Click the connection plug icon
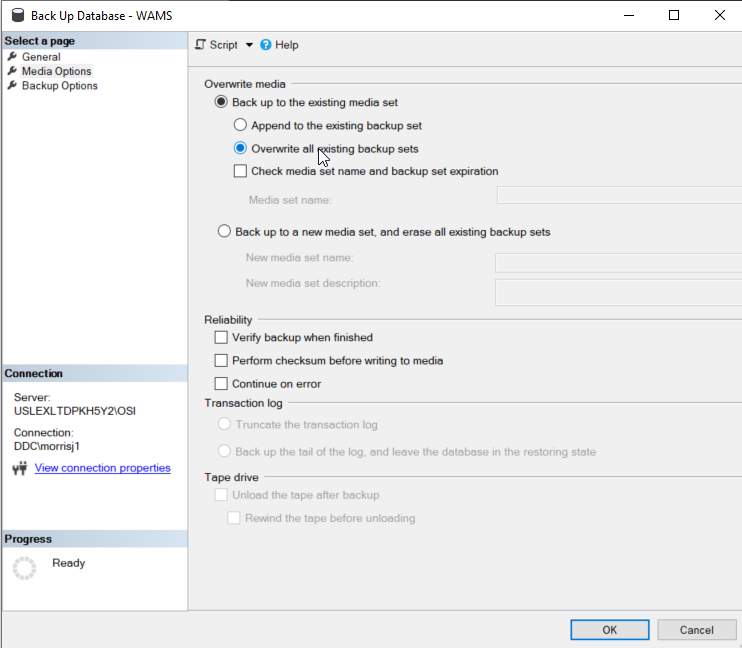Screen dimensions: 742x648 (x=20, y=468)
